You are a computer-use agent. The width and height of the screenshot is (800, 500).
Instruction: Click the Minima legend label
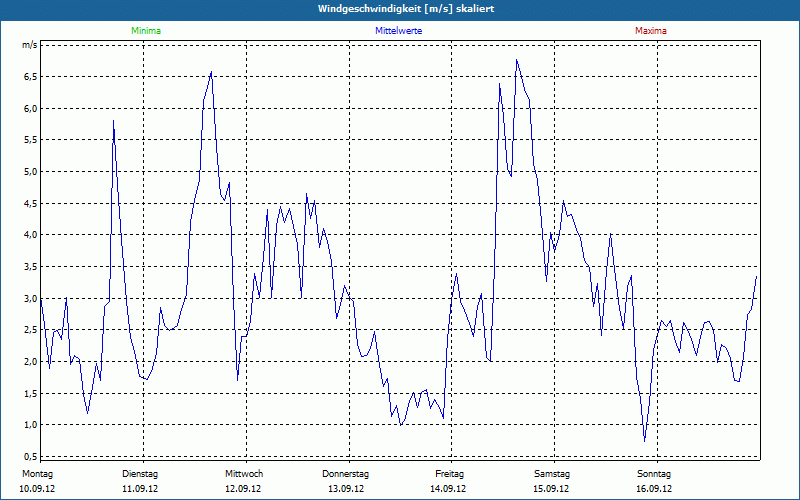(x=146, y=31)
